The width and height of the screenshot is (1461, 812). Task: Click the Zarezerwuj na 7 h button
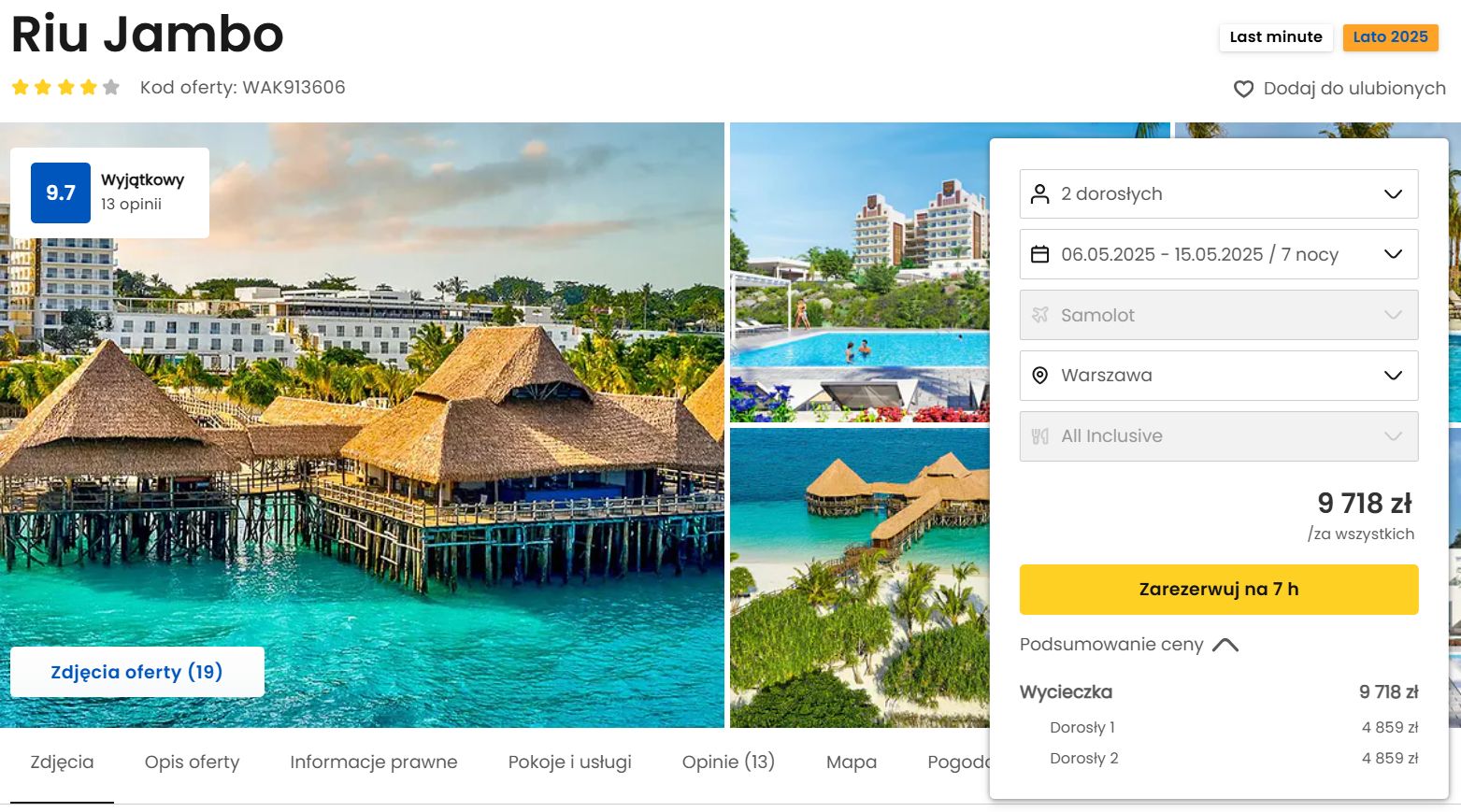pyautogui.click(x=1219, y=590)
